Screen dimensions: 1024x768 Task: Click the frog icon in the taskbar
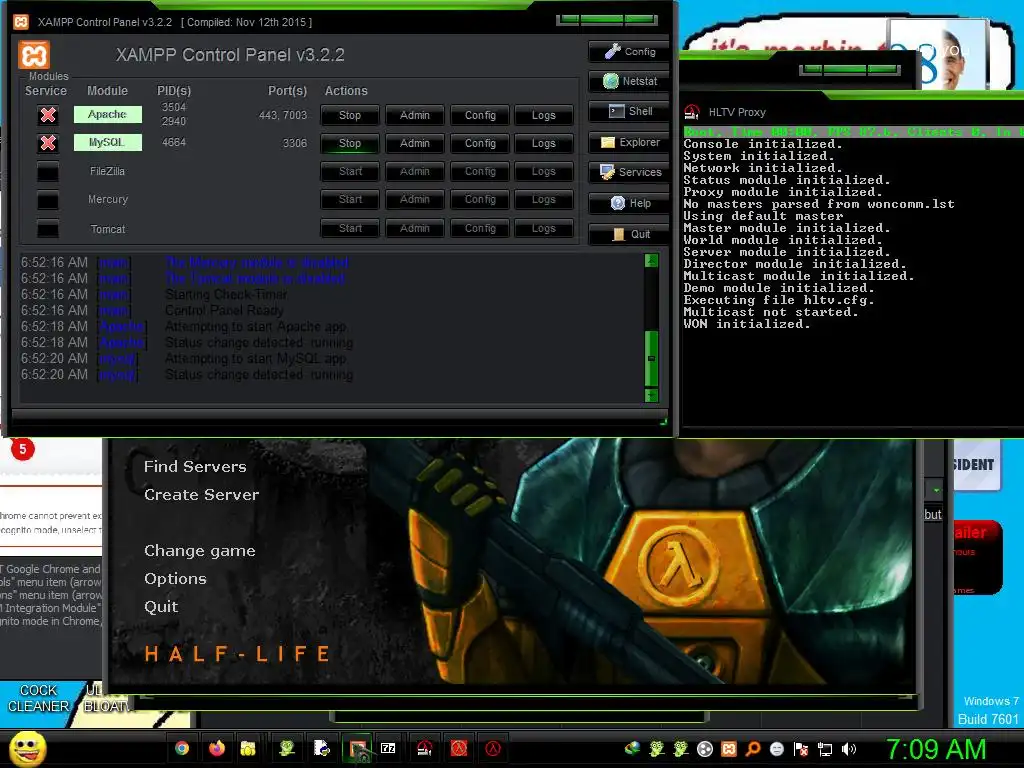(x=287, y=748)
